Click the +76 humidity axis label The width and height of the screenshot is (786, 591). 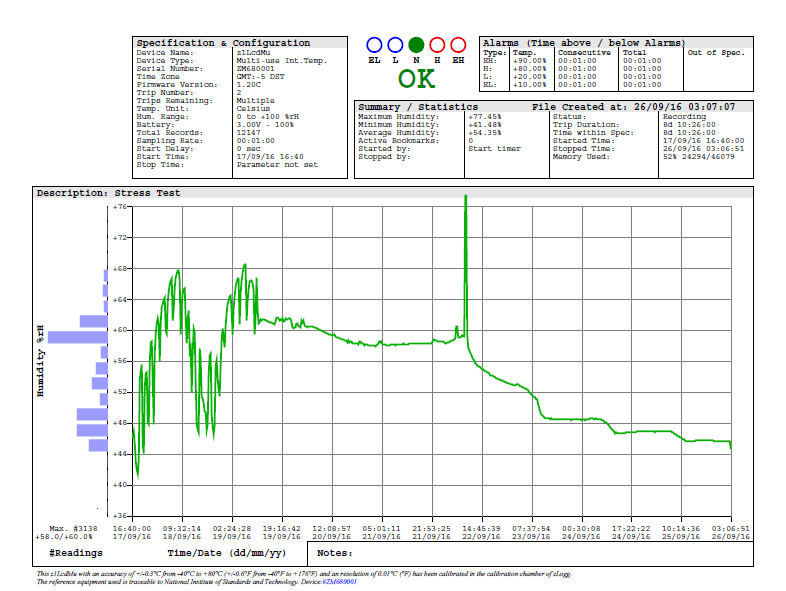click(x=120, y=206)
